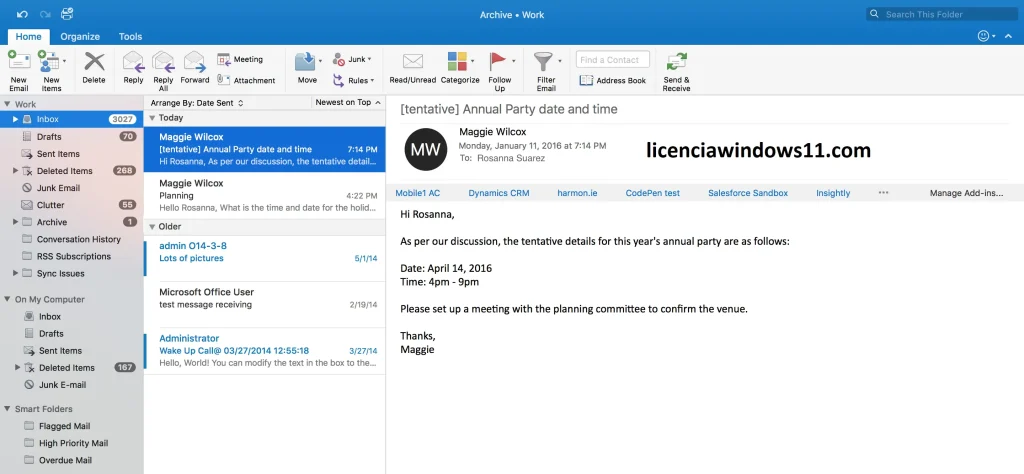Click the Send & Receive icon

coord(677,63)
